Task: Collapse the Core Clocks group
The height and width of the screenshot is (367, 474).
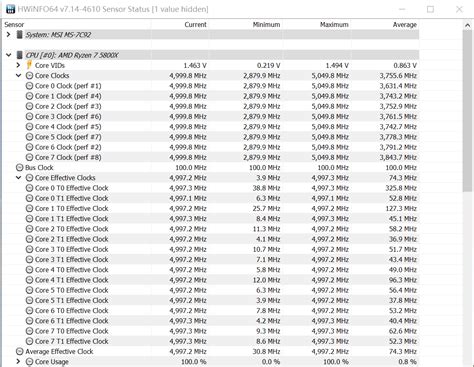Action: [18, 75]
